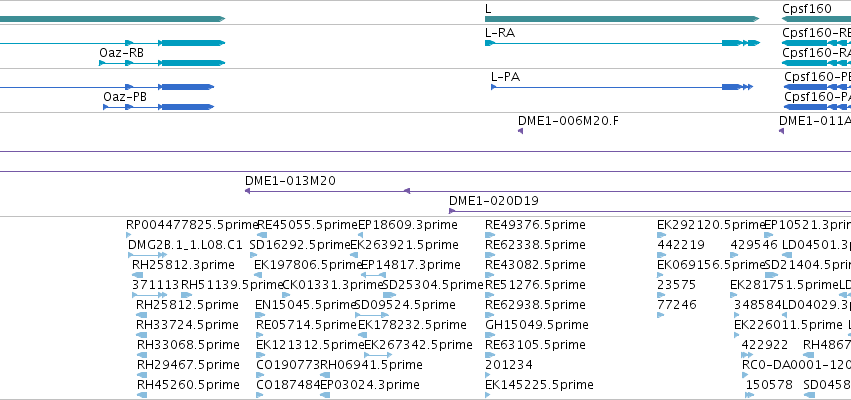The height and width of the screenshot is (400, 851).
Task: Select the EK267342.5prime feature line
Action: (378, 355)
